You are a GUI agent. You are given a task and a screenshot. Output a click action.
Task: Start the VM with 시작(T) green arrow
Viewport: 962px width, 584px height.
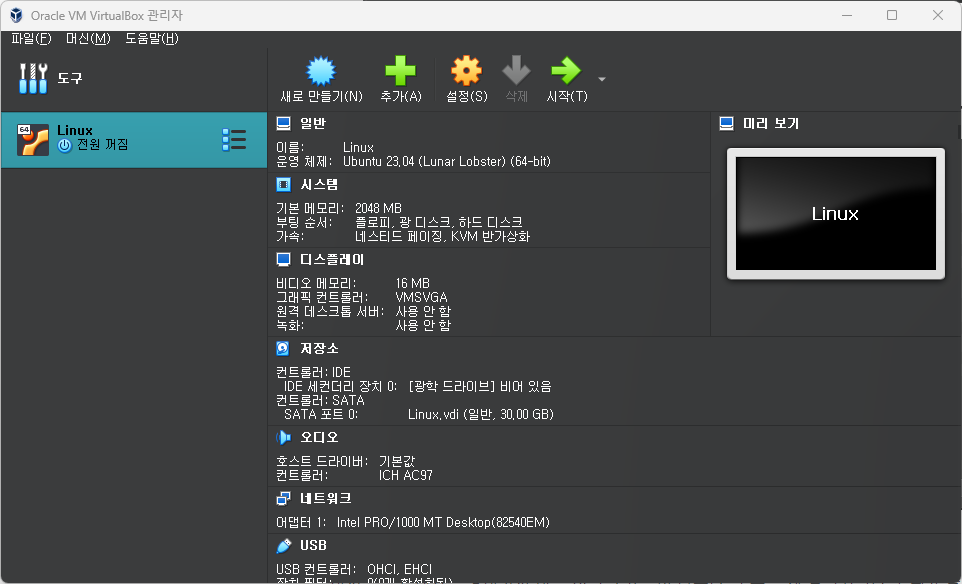(566, 71)
